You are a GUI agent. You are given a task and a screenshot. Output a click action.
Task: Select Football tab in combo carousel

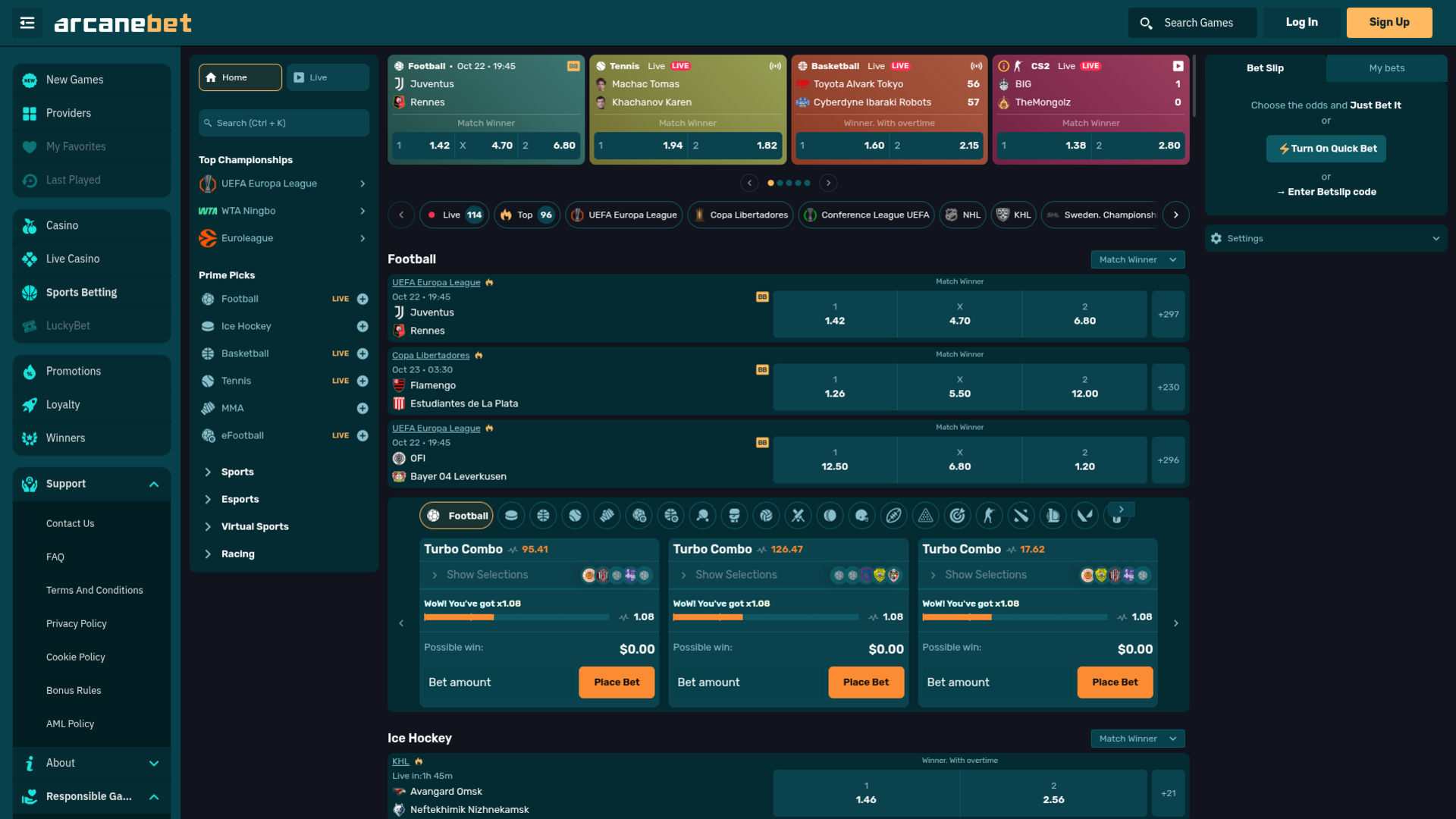(x=456, y=516)
